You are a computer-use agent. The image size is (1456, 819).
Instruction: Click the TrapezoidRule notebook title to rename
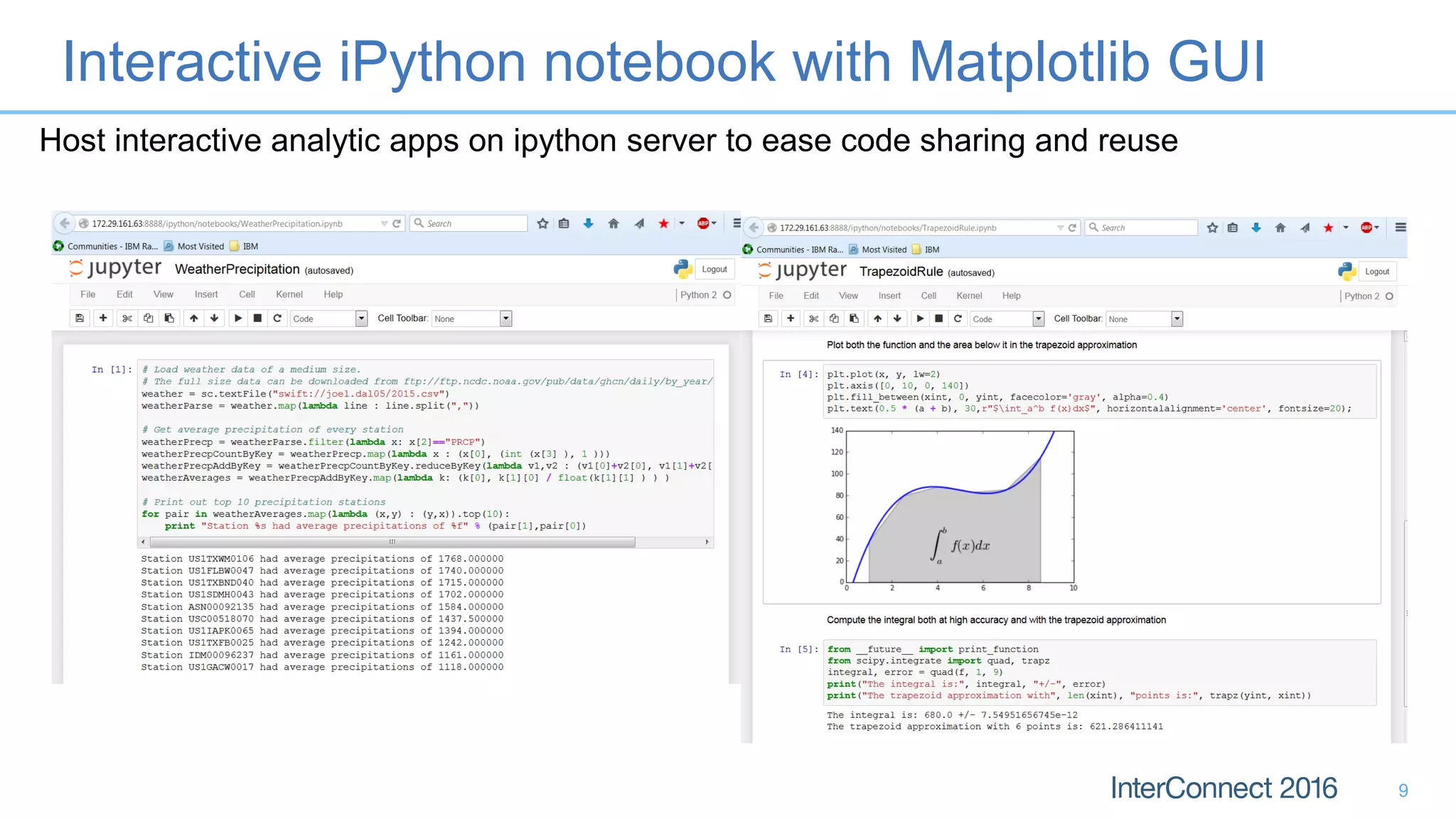[x=901, y=272]
